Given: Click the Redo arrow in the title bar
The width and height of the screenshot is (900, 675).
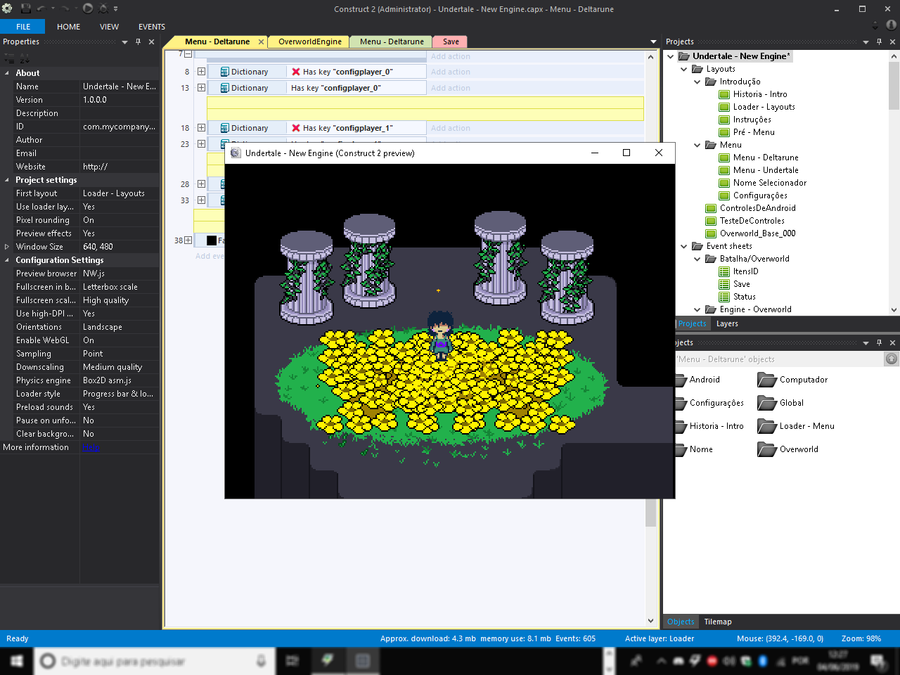Looking at the screenshot, I should click(x=65, y=9).
